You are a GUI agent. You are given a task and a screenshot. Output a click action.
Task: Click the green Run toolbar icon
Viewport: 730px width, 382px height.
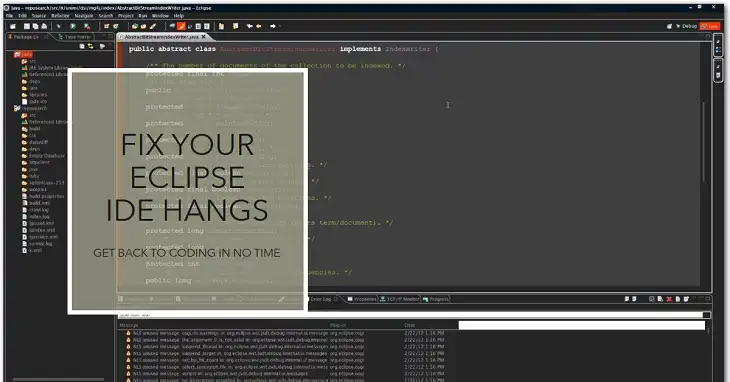point(73,27)
